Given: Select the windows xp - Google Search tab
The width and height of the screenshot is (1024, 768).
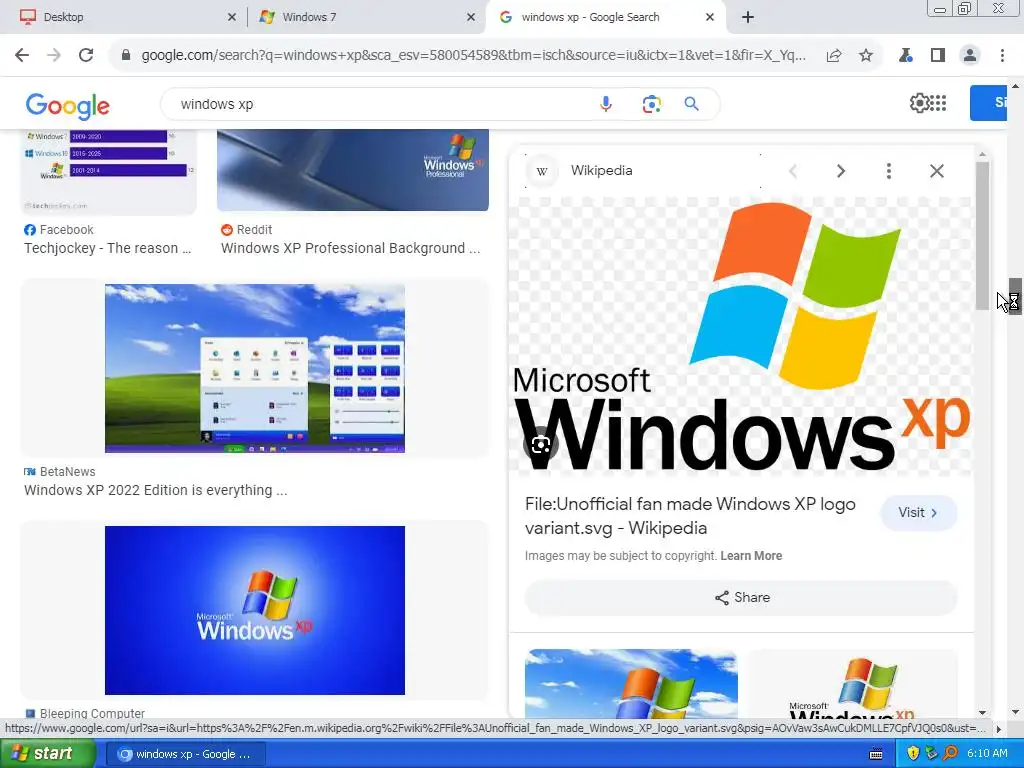Looking at the screenshot, I should tap(604, 17).
